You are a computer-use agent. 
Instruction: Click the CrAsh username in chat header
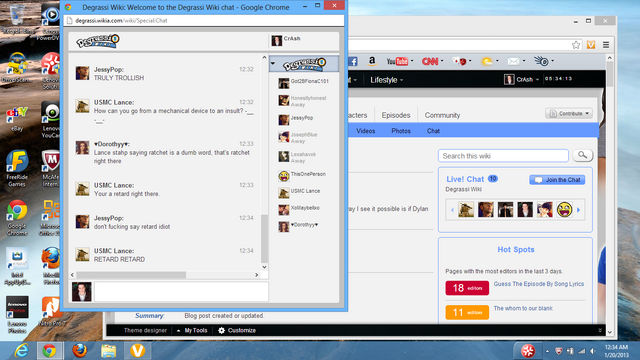click(x=292, y=38)
